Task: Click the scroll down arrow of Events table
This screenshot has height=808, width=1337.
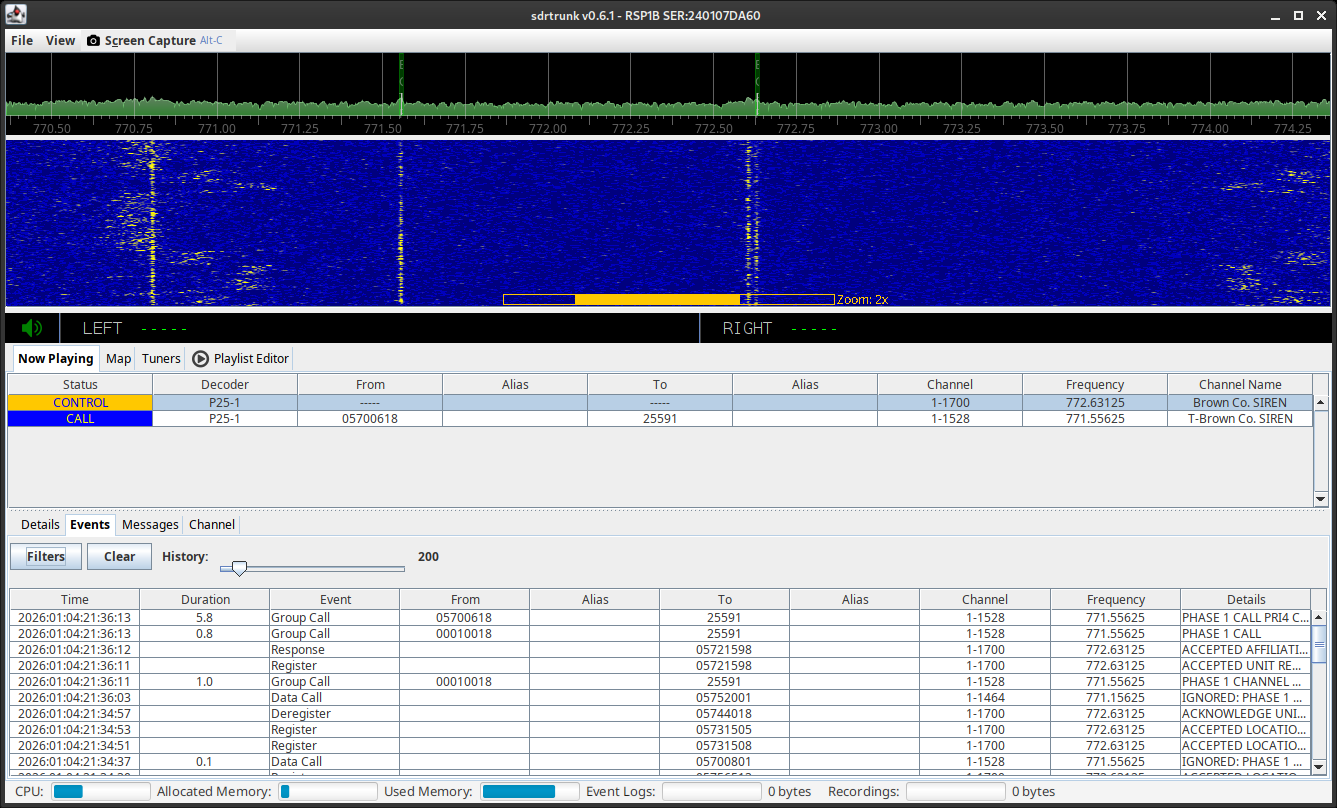Action: 1319,767
